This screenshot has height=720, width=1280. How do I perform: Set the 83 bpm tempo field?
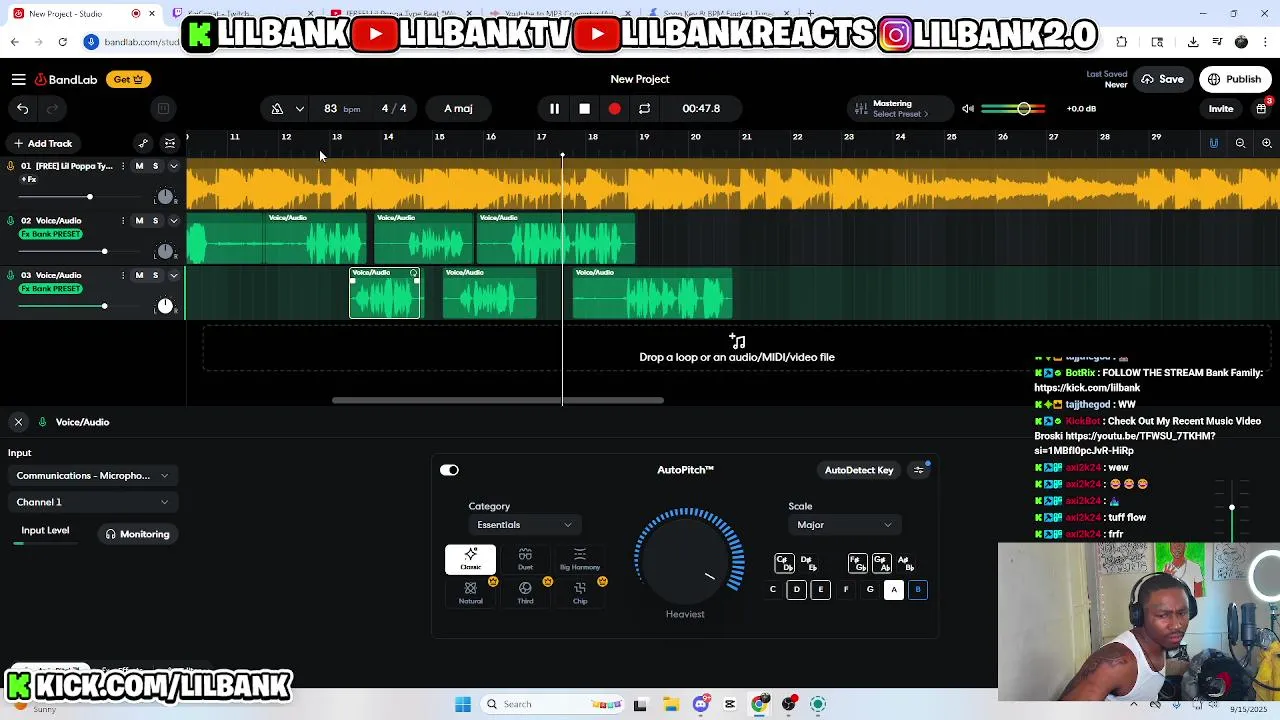(x=341, y=108)
